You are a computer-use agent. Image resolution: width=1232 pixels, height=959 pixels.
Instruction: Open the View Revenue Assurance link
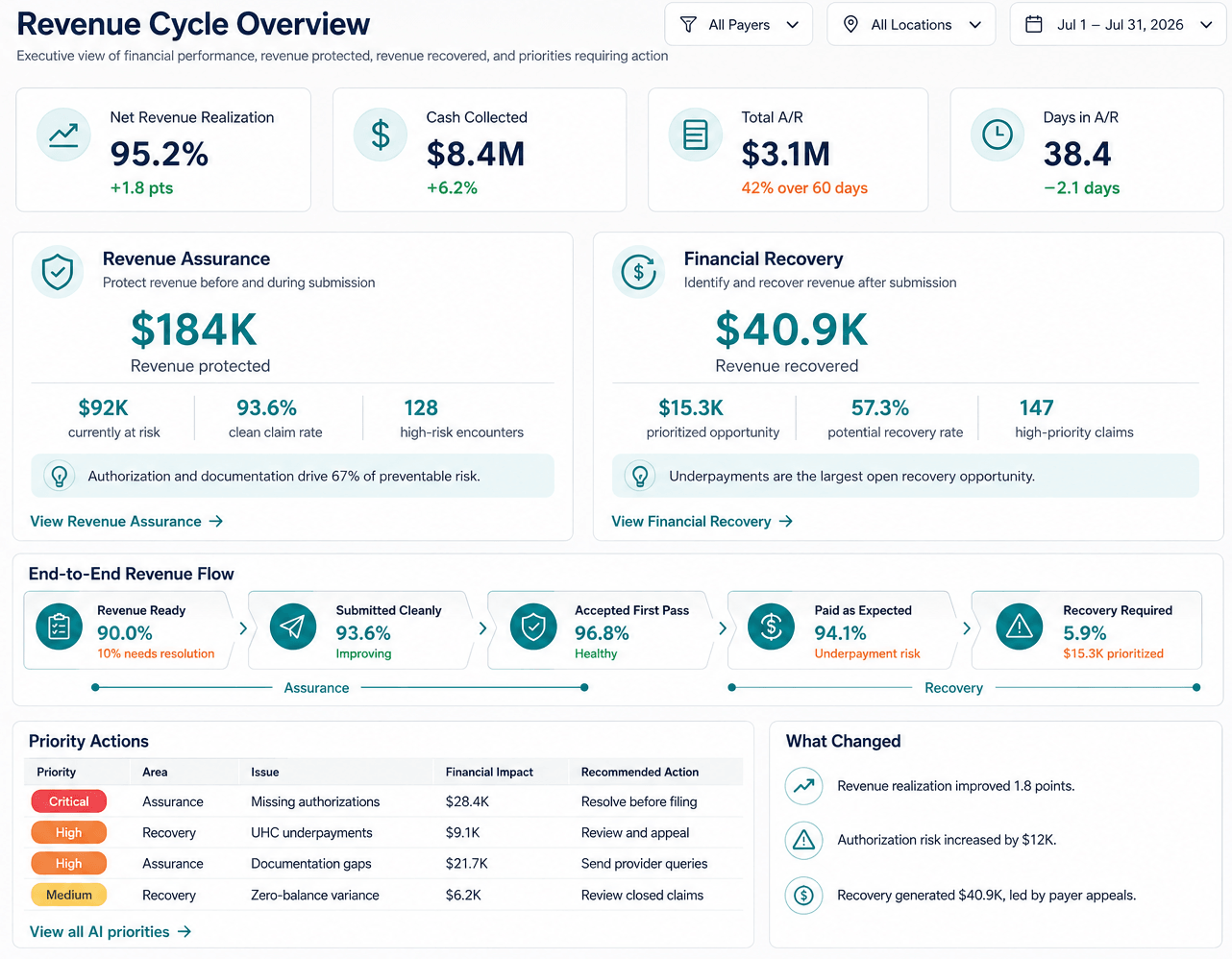point(127,521)
